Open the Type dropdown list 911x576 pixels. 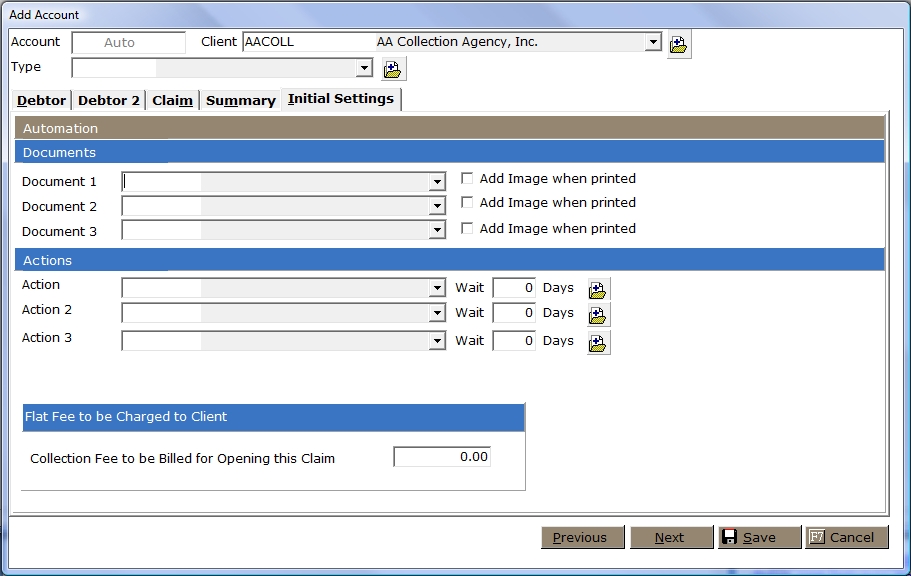click(x=364, y=68)
